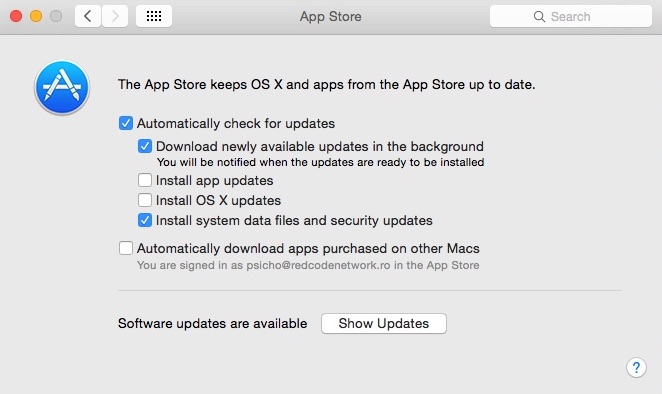
Task: Uncheck Automatically check for updates
Action: point(126,123)
